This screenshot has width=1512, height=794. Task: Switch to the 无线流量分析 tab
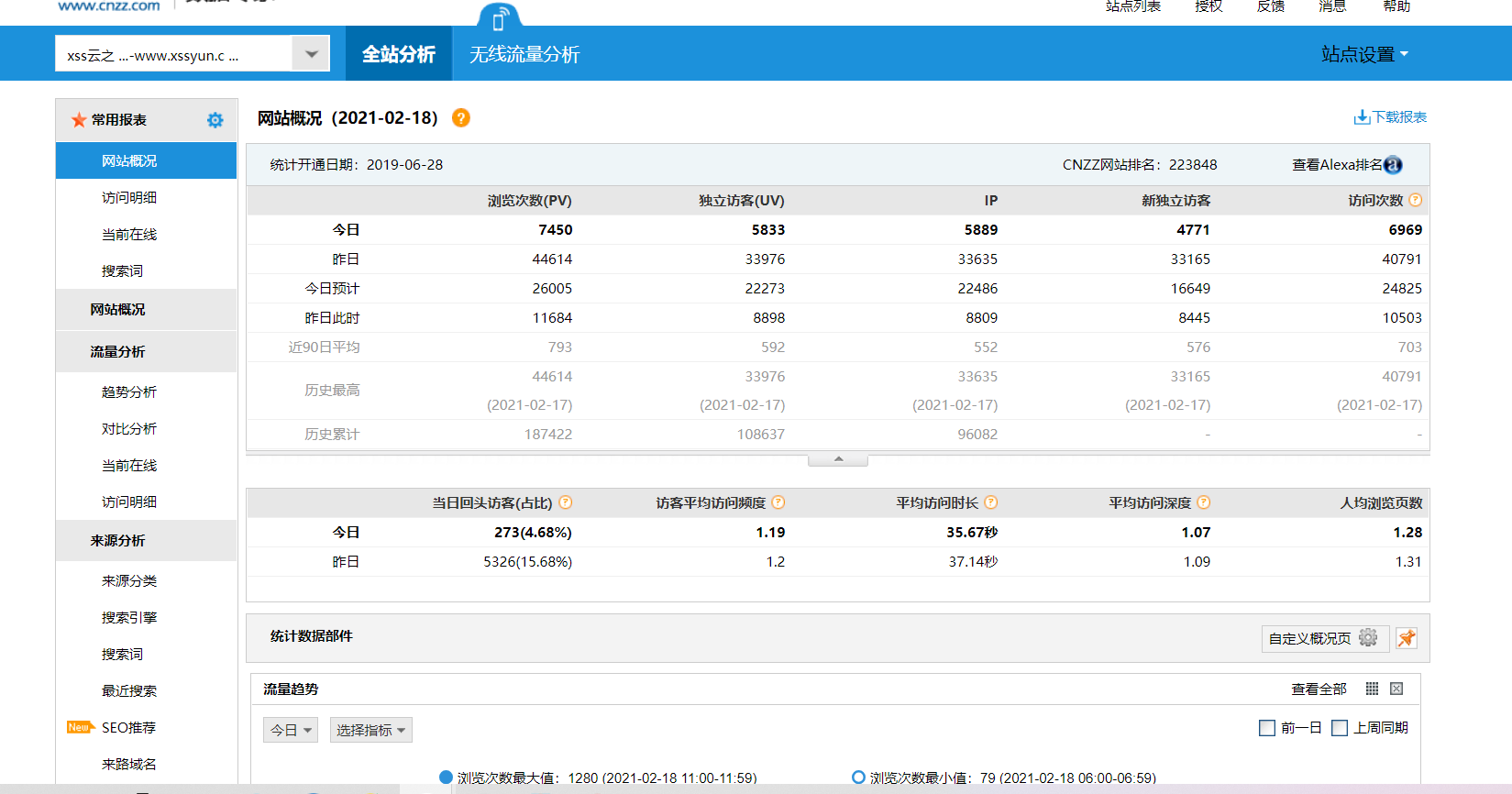click(x=524, y=54)
